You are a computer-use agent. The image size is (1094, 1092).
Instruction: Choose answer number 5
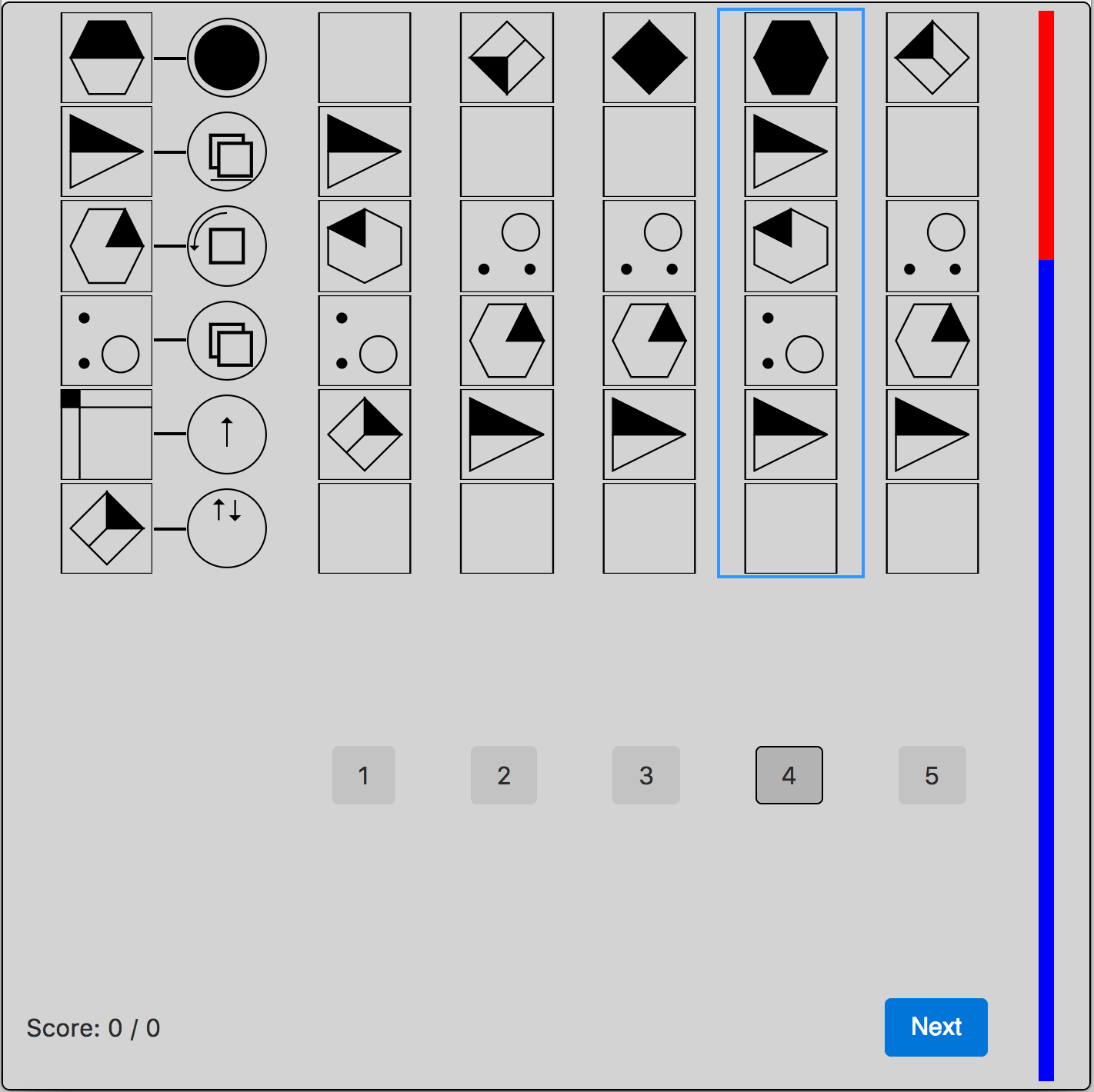(x=932, y=775)
